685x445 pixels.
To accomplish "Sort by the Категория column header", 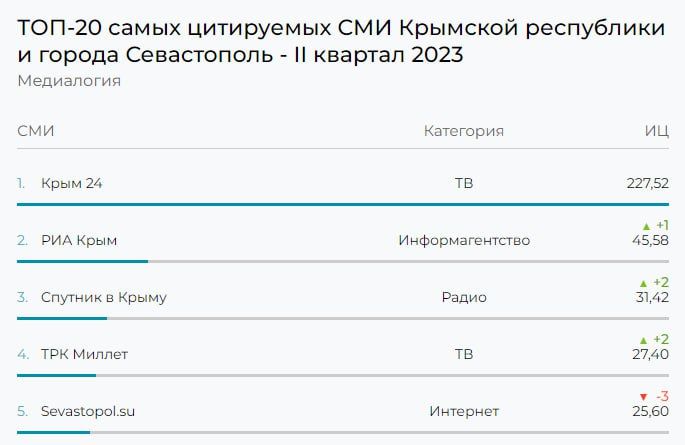I will coord(464,131).
